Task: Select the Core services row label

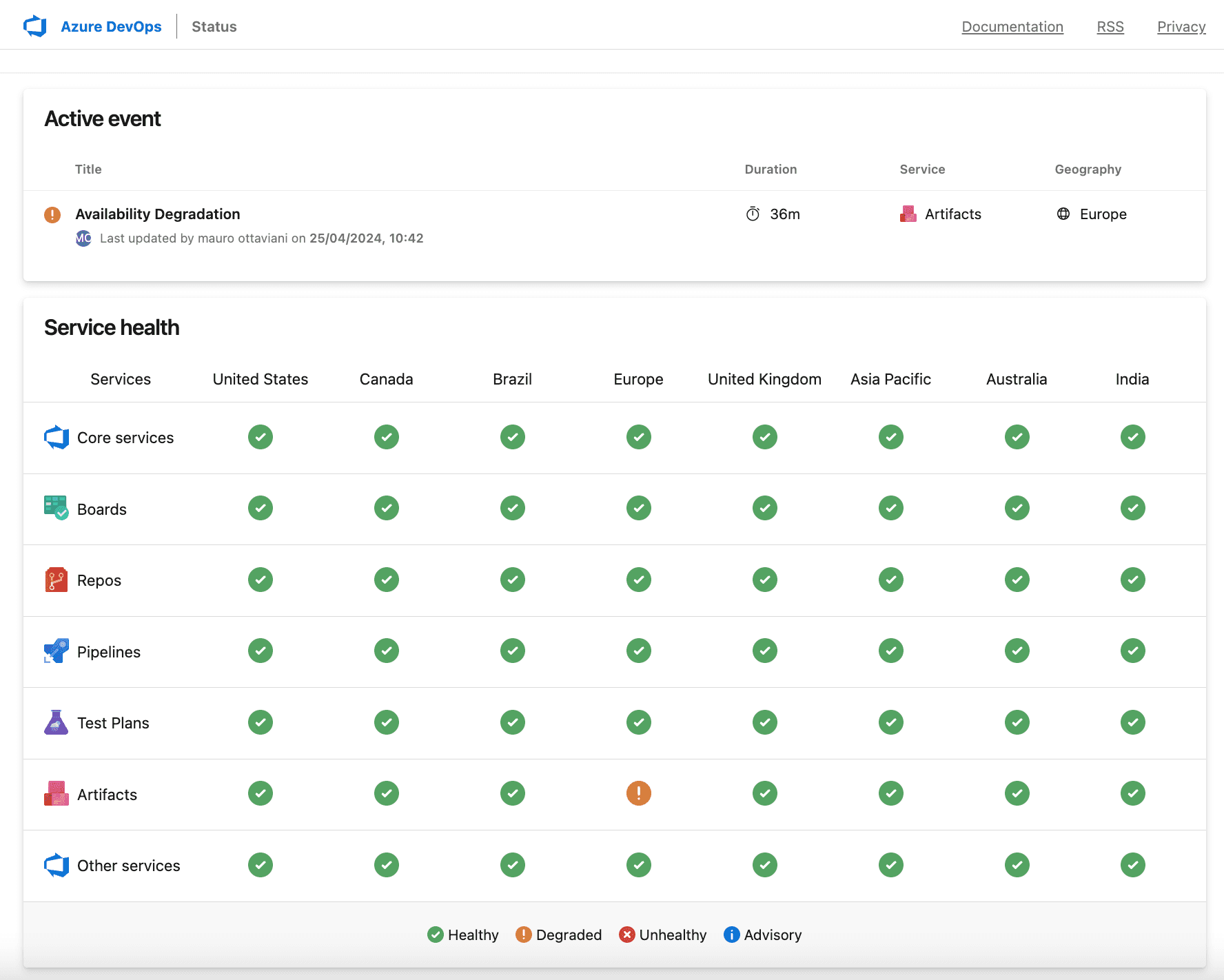Action: pyautogui.click(x=125, y=438)
